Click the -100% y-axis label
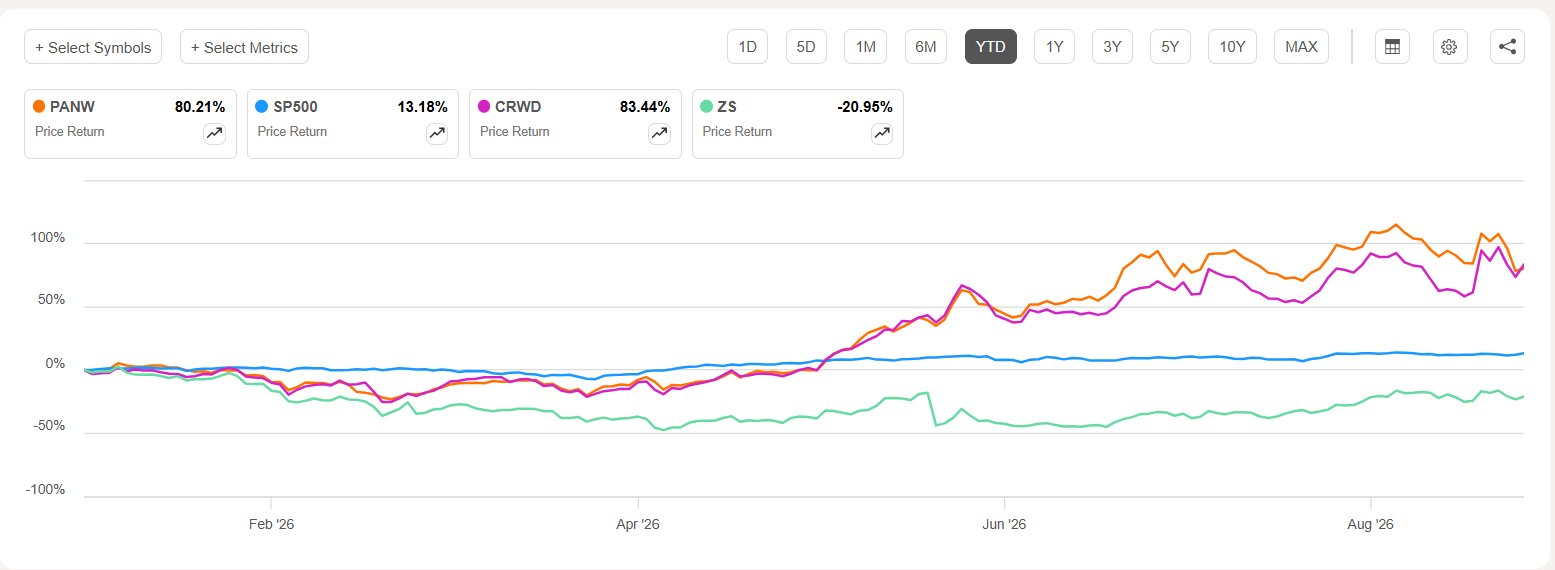The image size is (1555, 570). (x=46, y=490)
